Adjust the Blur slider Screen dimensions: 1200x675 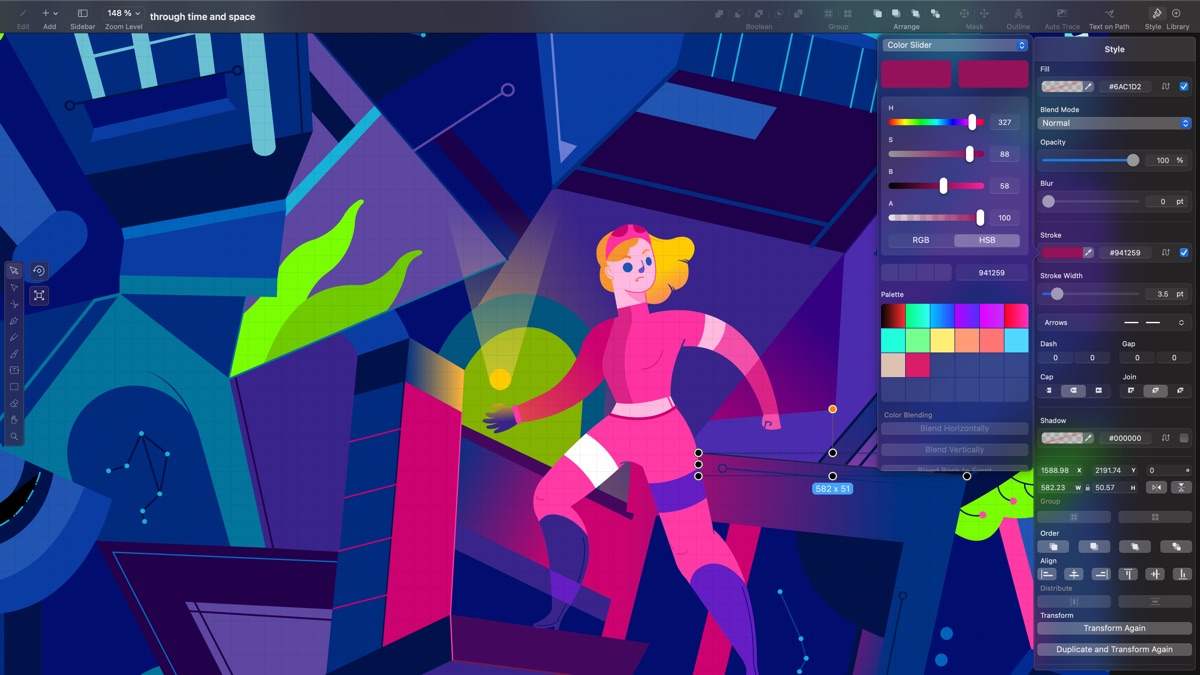tap(1090, 201)
